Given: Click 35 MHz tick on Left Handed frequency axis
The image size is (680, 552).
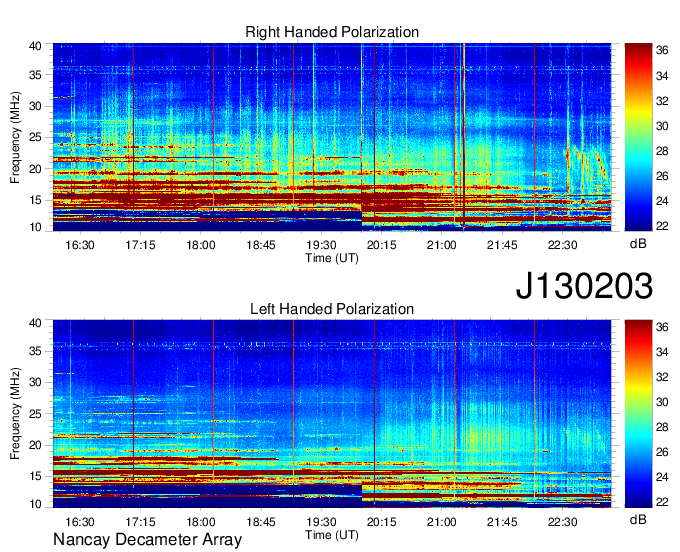Looking at the screenshot, I should [35, 351].
